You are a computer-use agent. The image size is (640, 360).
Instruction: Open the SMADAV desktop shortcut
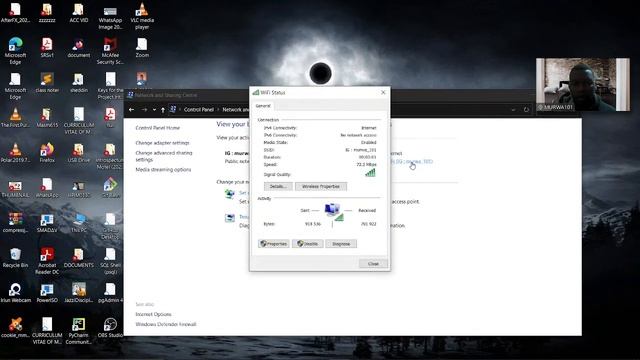(x=47, y=223)
